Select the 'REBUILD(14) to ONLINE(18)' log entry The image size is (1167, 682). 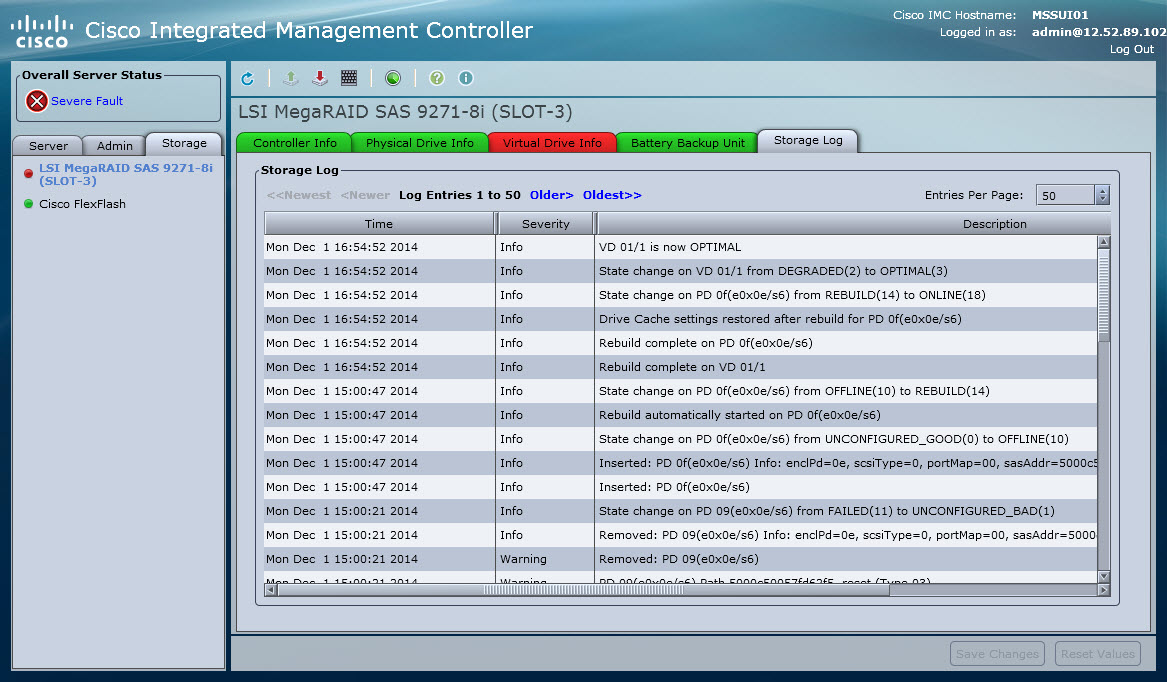click(681, 295)
